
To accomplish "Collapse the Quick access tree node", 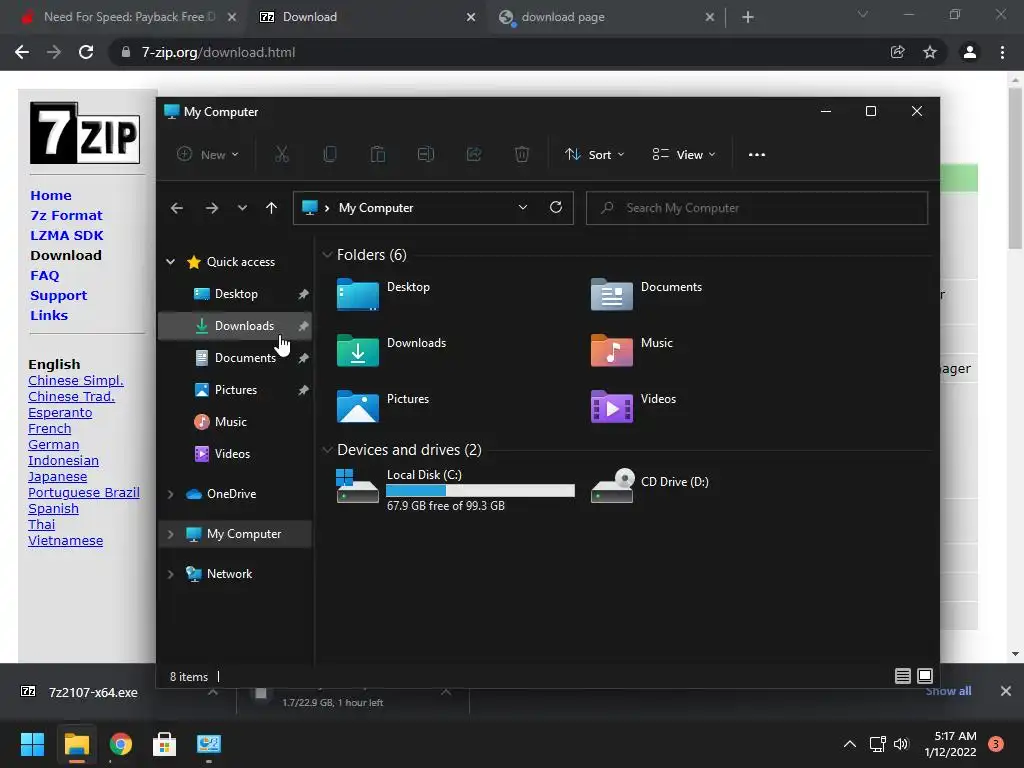I will click(170, 262).
